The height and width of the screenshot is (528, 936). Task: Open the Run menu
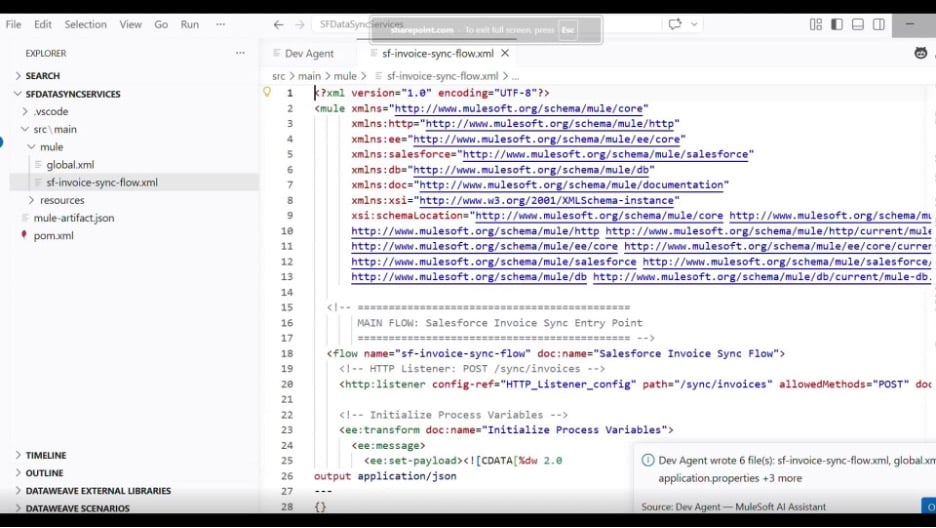coord(190,24)
